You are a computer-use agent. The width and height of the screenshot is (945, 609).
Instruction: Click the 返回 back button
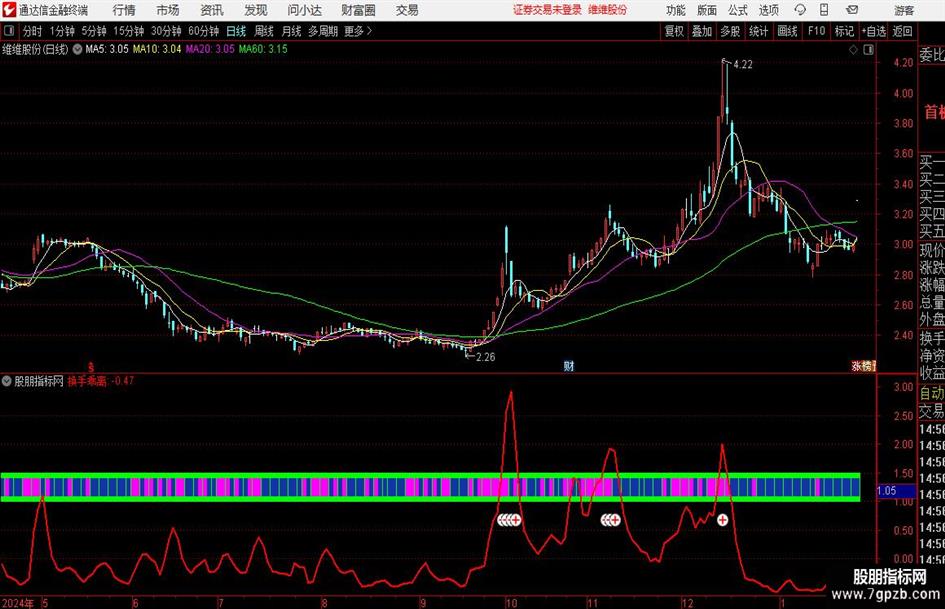click(902, 31)
